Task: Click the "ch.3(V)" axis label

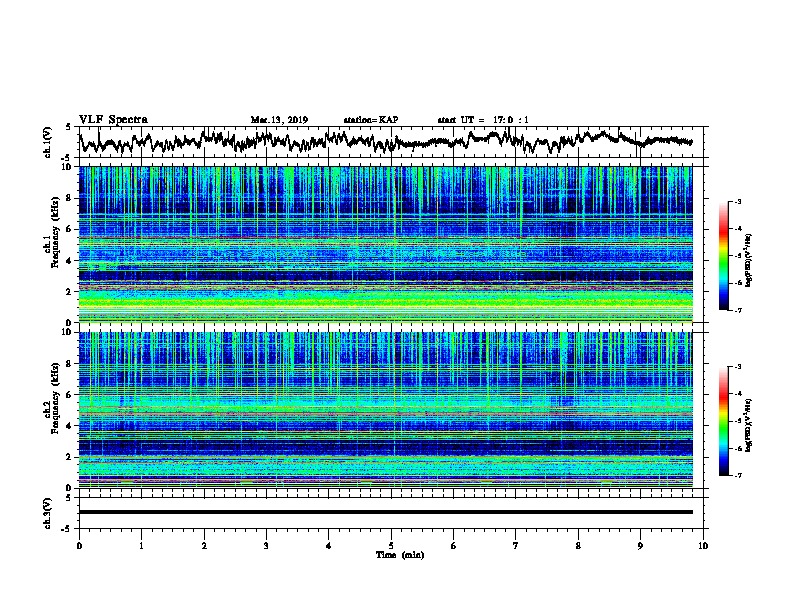Action: pos(48,514)
